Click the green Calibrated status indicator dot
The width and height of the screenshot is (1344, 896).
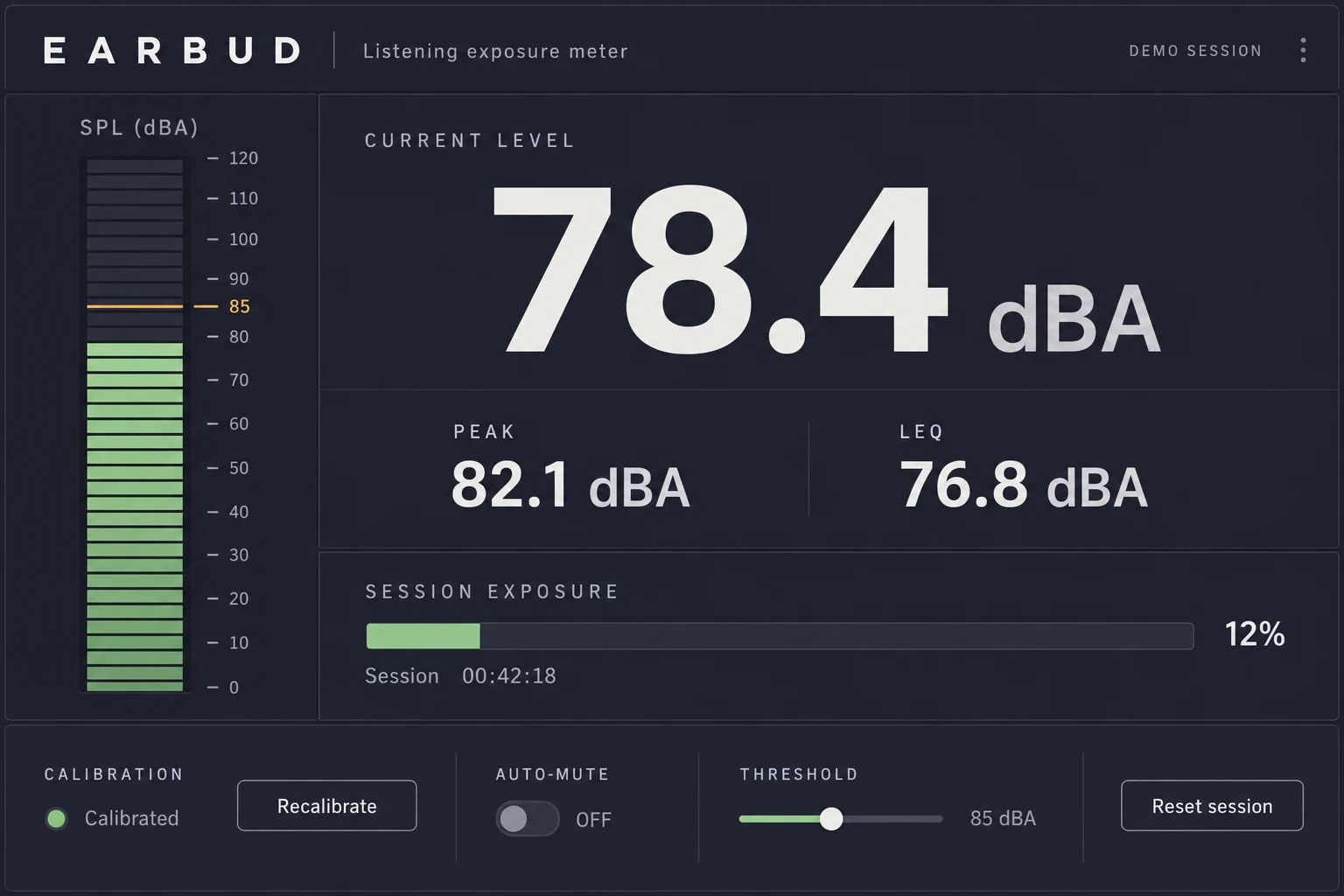[x=56, y=818]
